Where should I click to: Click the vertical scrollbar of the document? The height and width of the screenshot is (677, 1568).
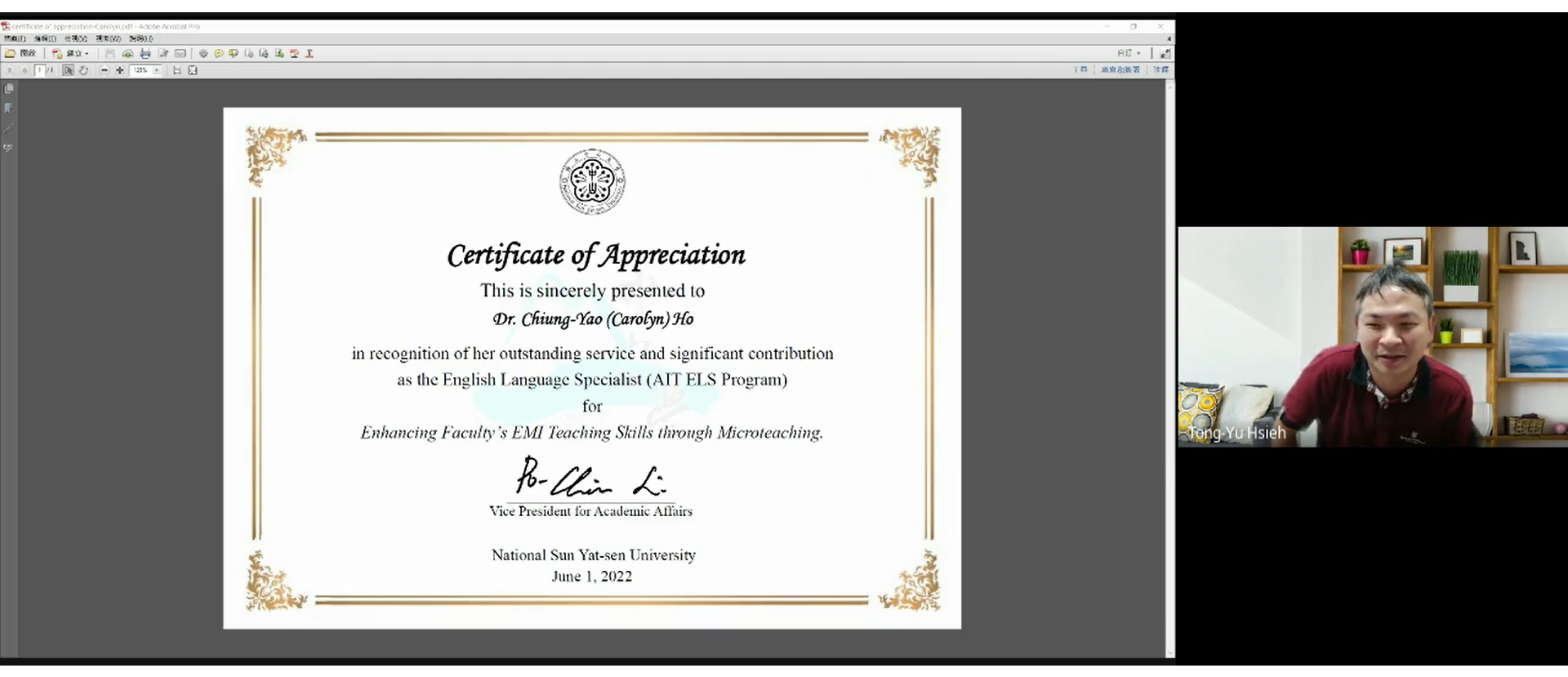tap(1169, 367)
